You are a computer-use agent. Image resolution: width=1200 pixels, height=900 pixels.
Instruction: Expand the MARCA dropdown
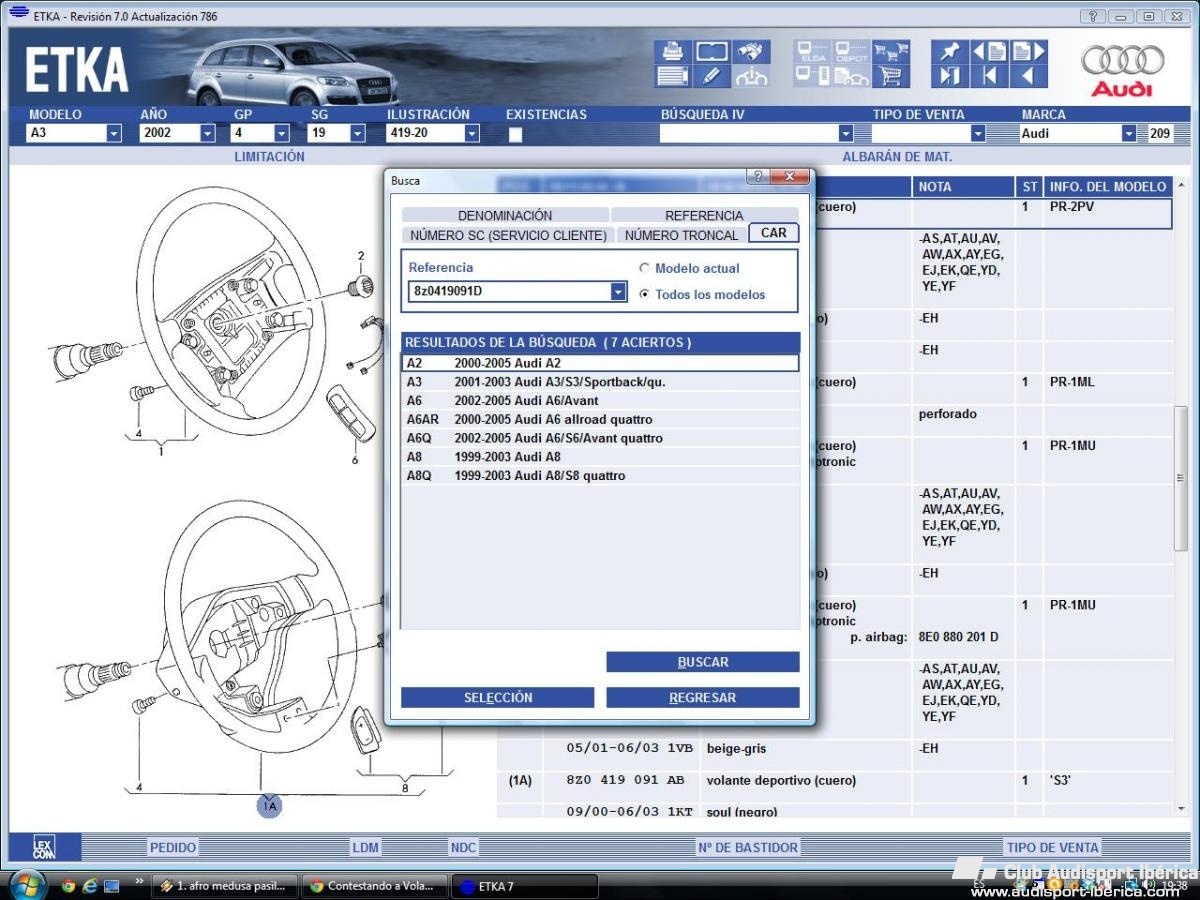(x=1129, y=133)
